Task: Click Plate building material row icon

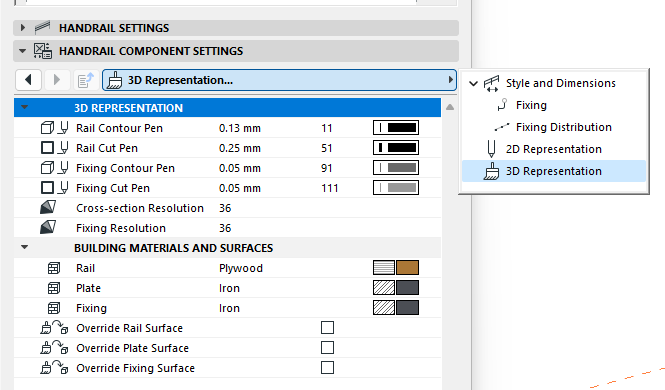Action: point(54,288)
